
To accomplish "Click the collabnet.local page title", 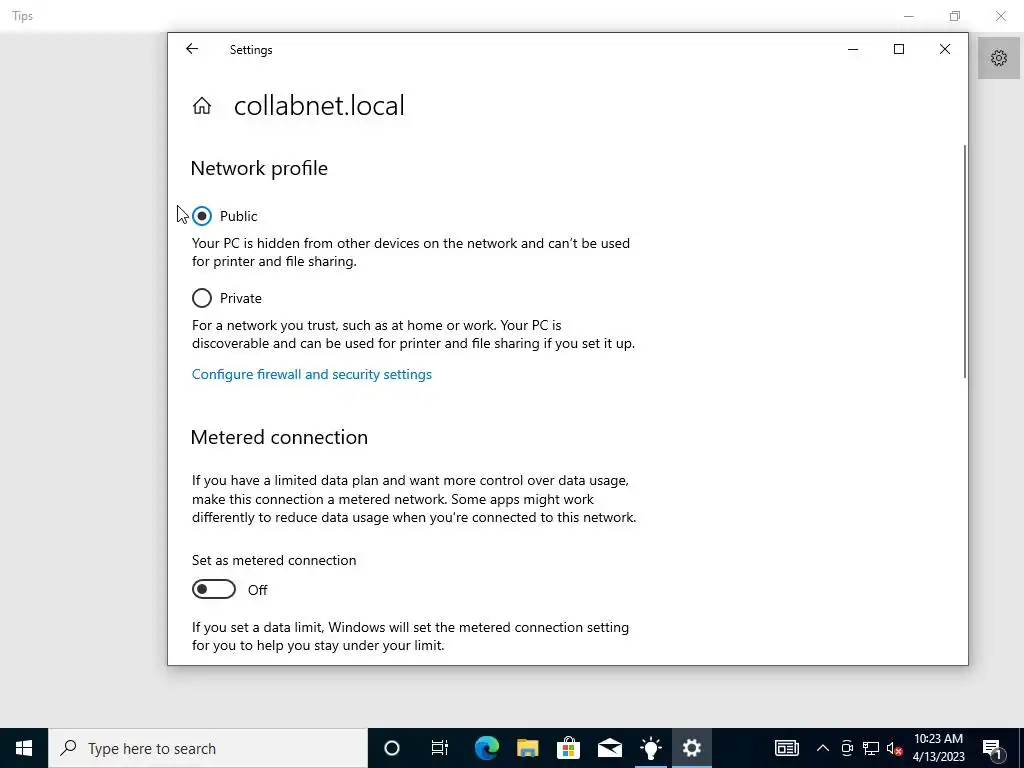I will coord(319,106).
